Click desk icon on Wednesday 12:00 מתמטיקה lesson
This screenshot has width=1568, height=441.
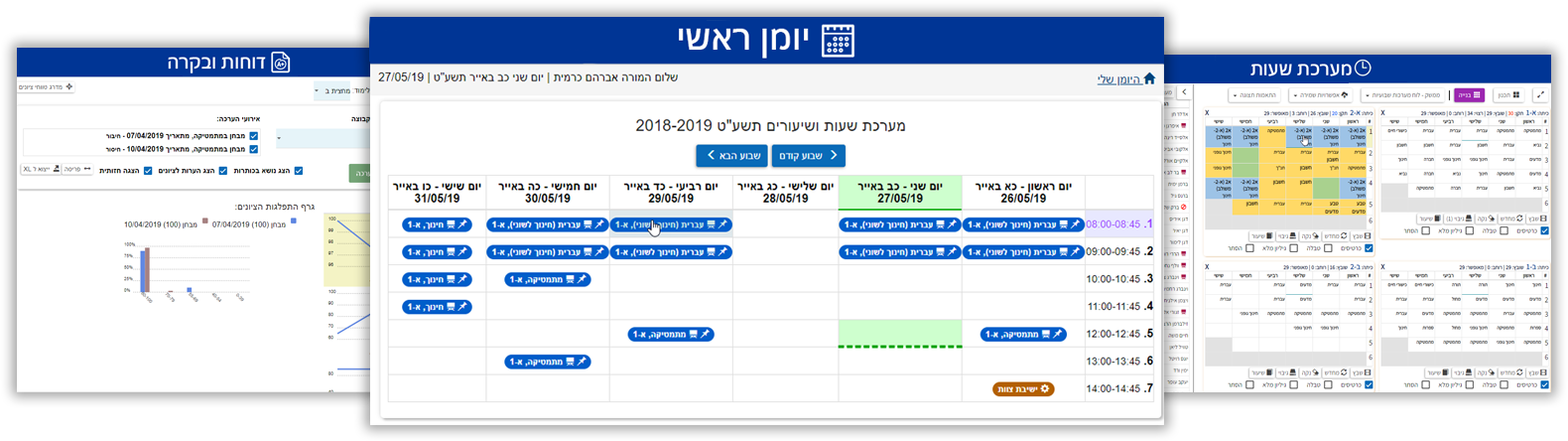[x=694, y=335]
